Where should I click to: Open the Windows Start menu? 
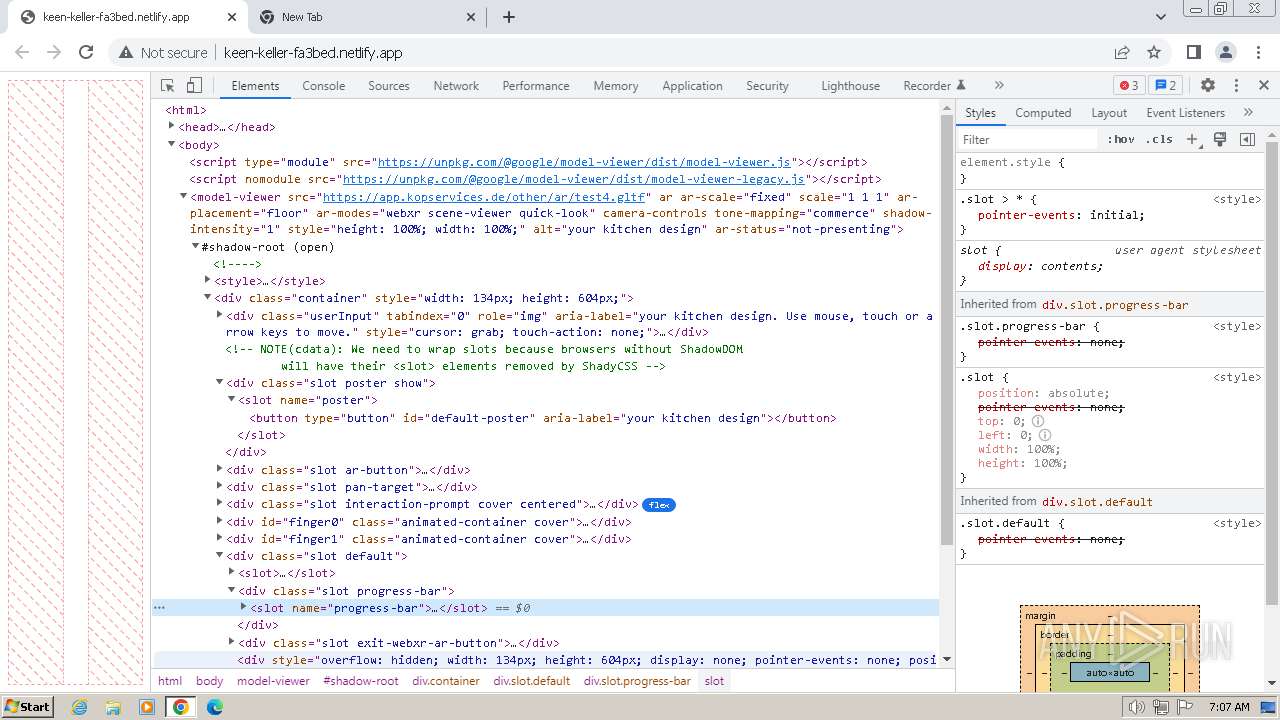click(x=27, y=706)
